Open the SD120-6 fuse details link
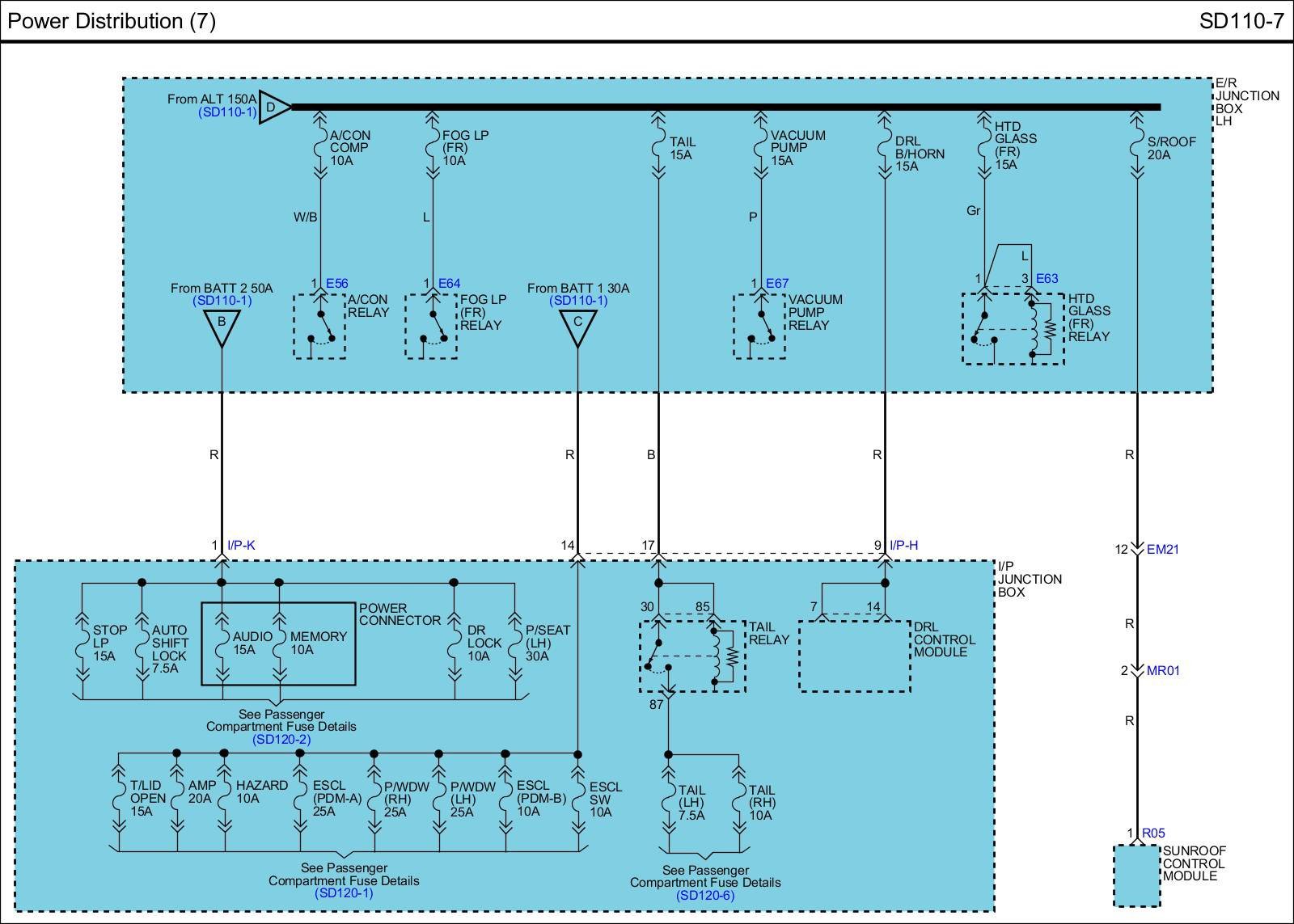 click(705, 895)
